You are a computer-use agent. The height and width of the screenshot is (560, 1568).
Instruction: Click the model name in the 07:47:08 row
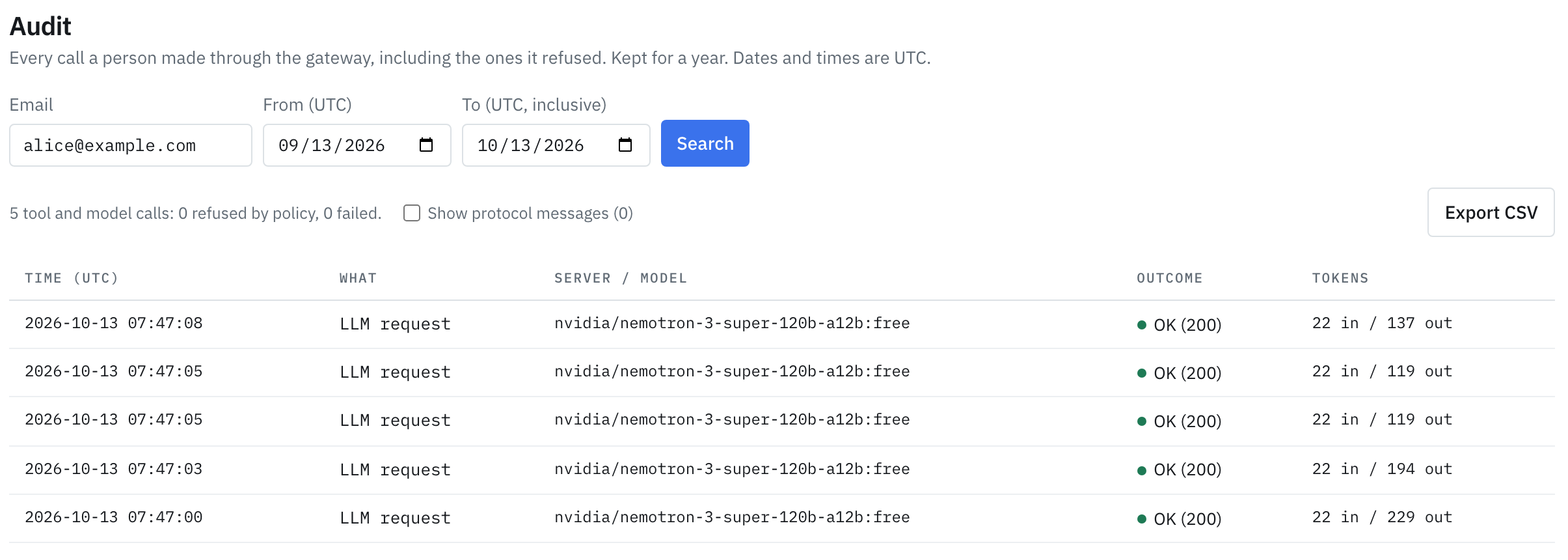pos(732,323)
